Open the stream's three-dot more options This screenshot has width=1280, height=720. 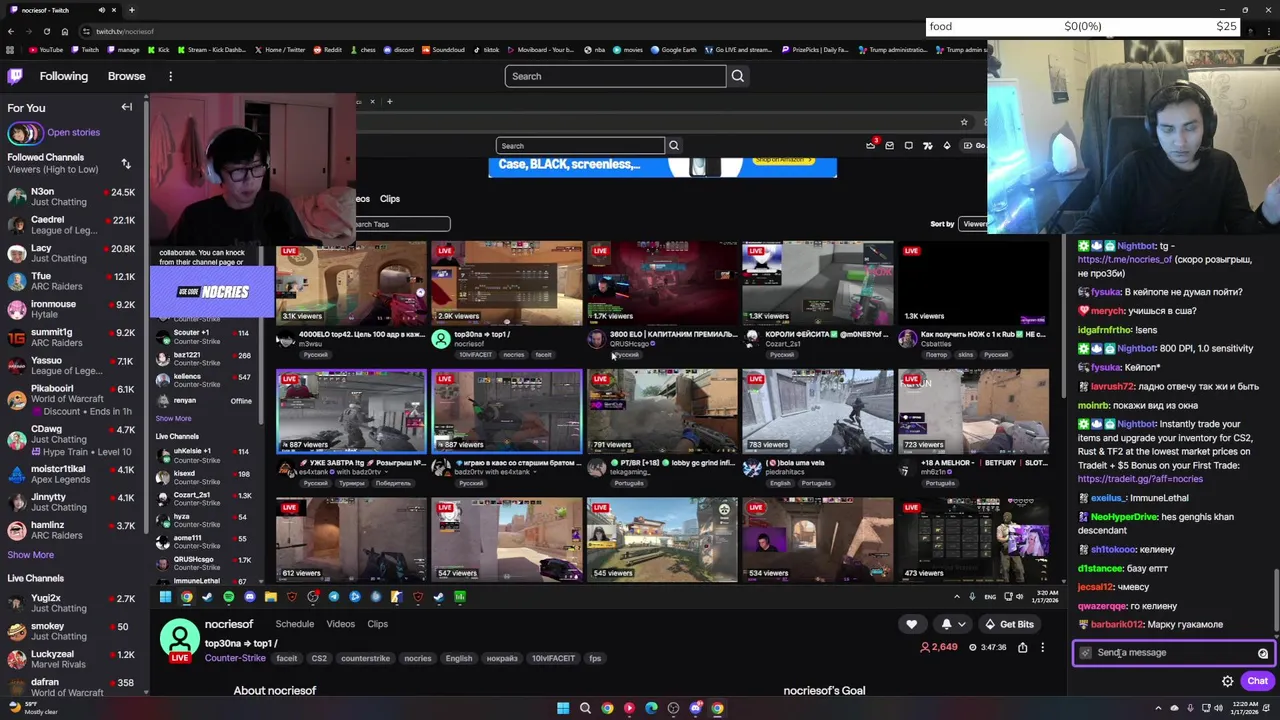(1042, 647)
